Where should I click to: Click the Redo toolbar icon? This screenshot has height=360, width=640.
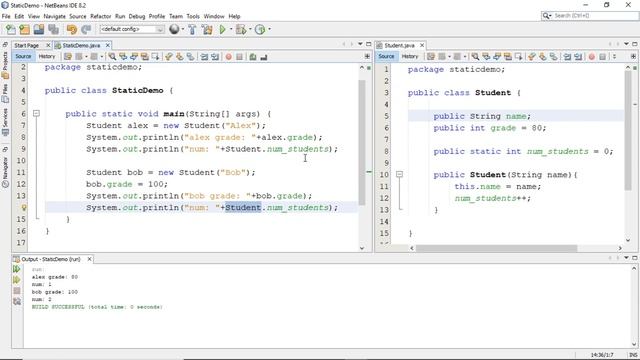(x=86, y=29)
